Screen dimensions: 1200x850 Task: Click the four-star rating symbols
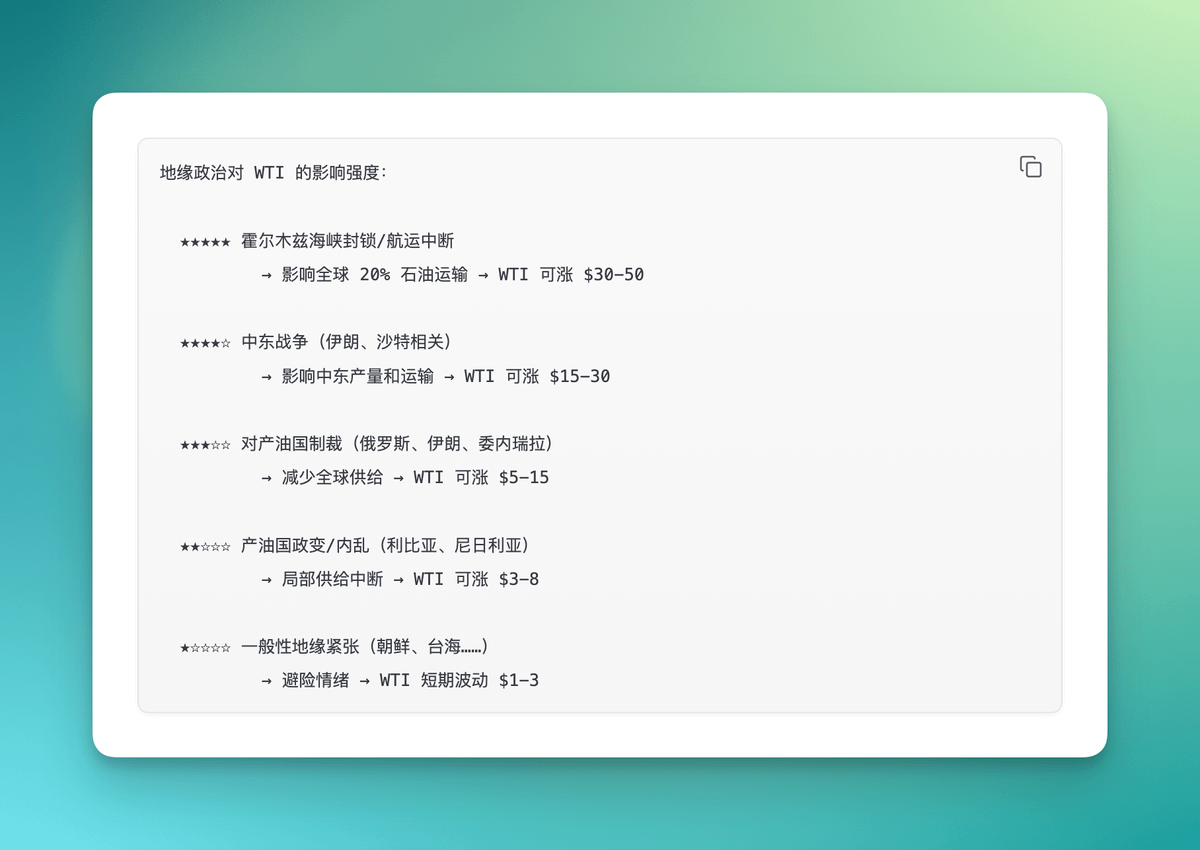(205, 343)
